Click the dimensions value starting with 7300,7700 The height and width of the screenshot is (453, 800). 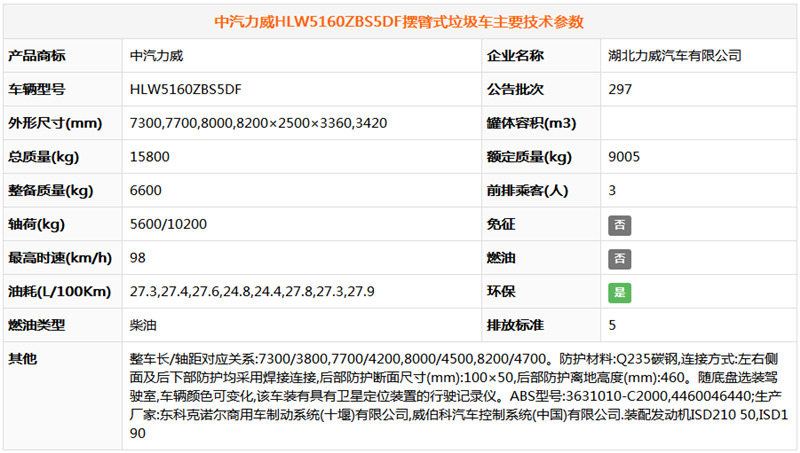point(258,123)
